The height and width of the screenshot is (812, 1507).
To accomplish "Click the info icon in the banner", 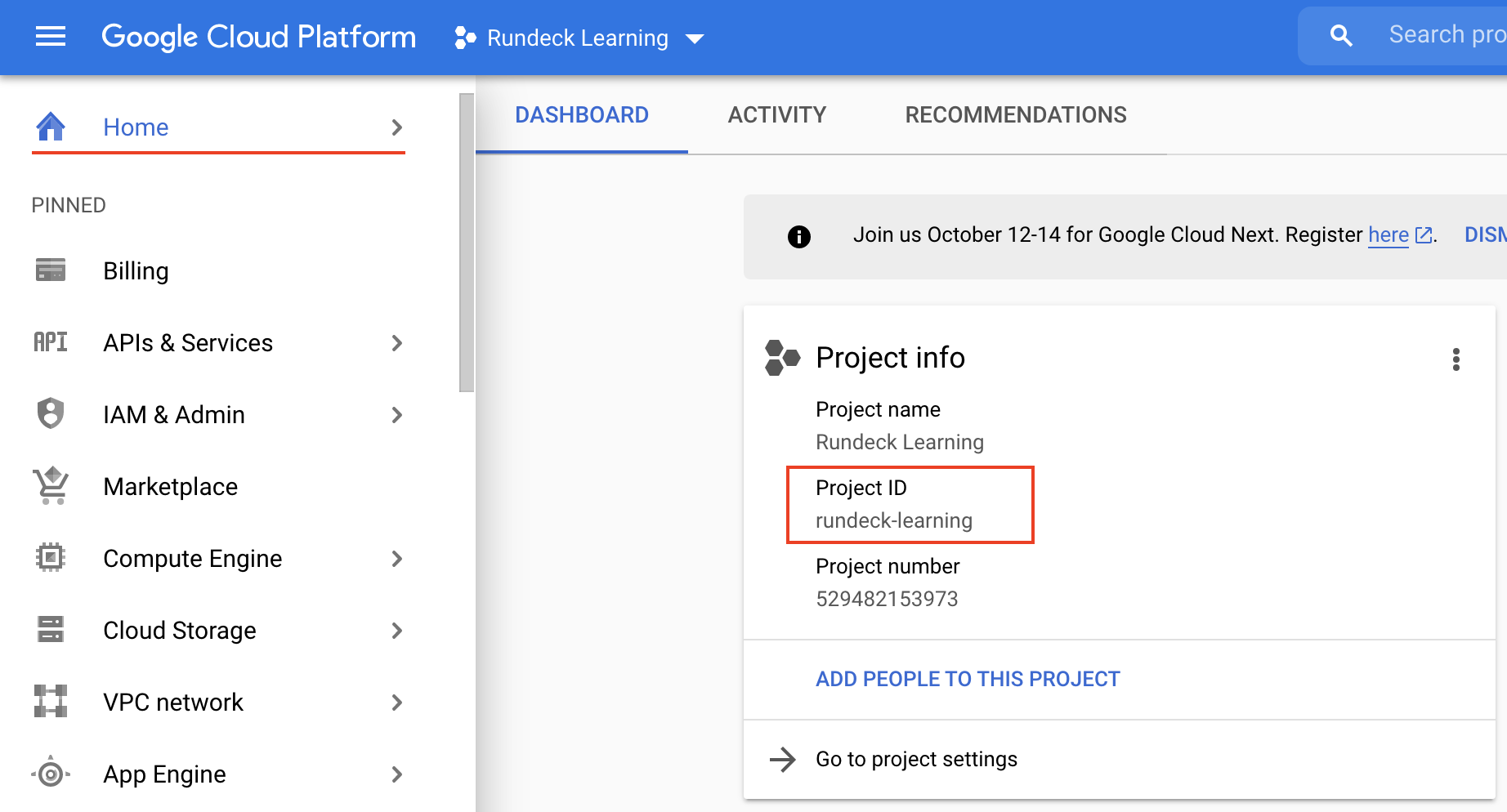I will 799,237.
